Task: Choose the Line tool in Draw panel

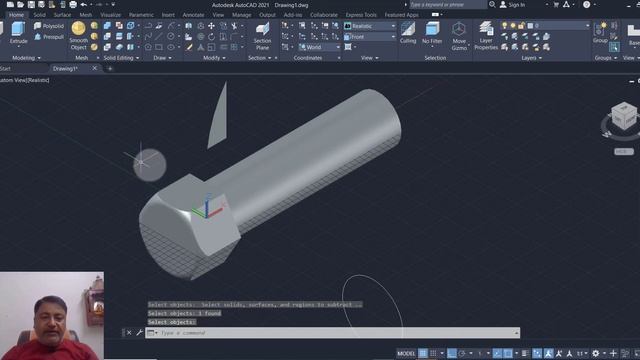Action: [159, 37]
